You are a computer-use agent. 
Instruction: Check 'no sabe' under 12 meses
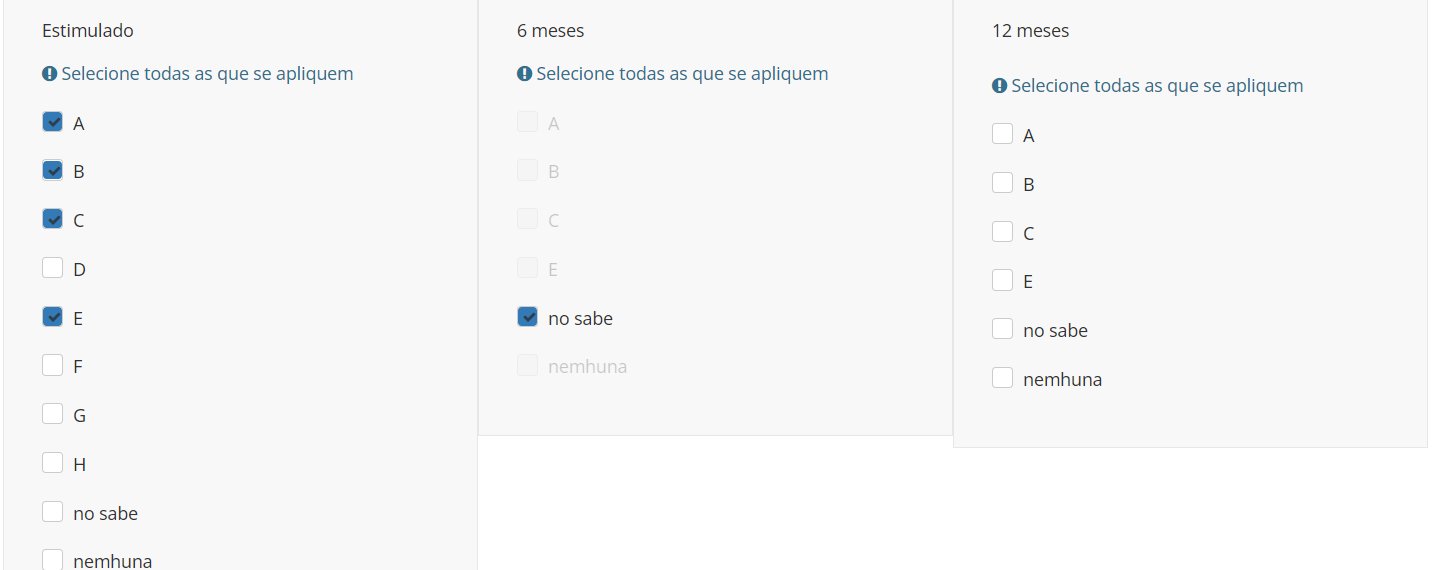pos(1003,329)
